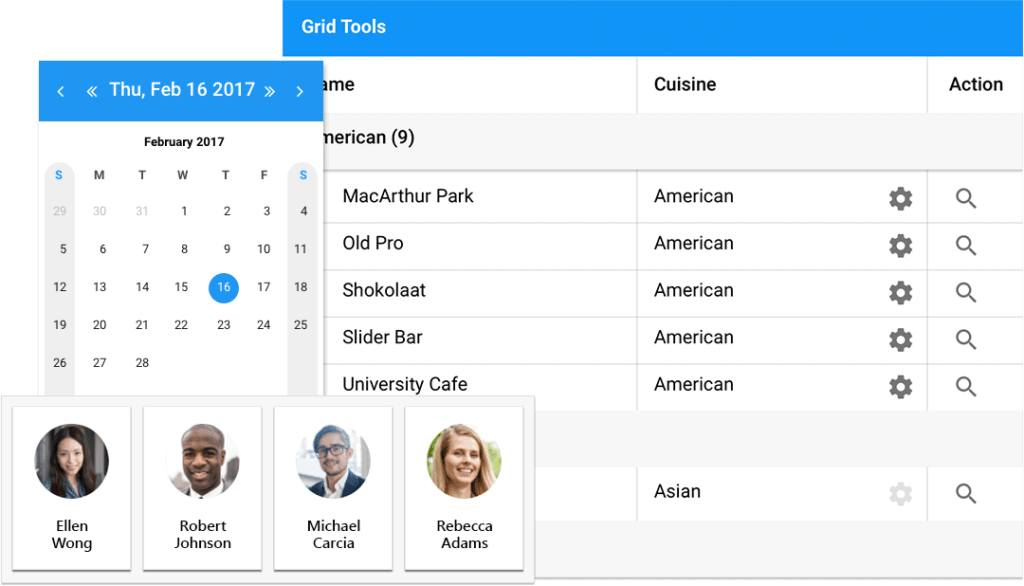Viewport: 1024px width, 586px height.
Task: Open Robert Johnson's profile card
Action: click(x=203, y=487)
